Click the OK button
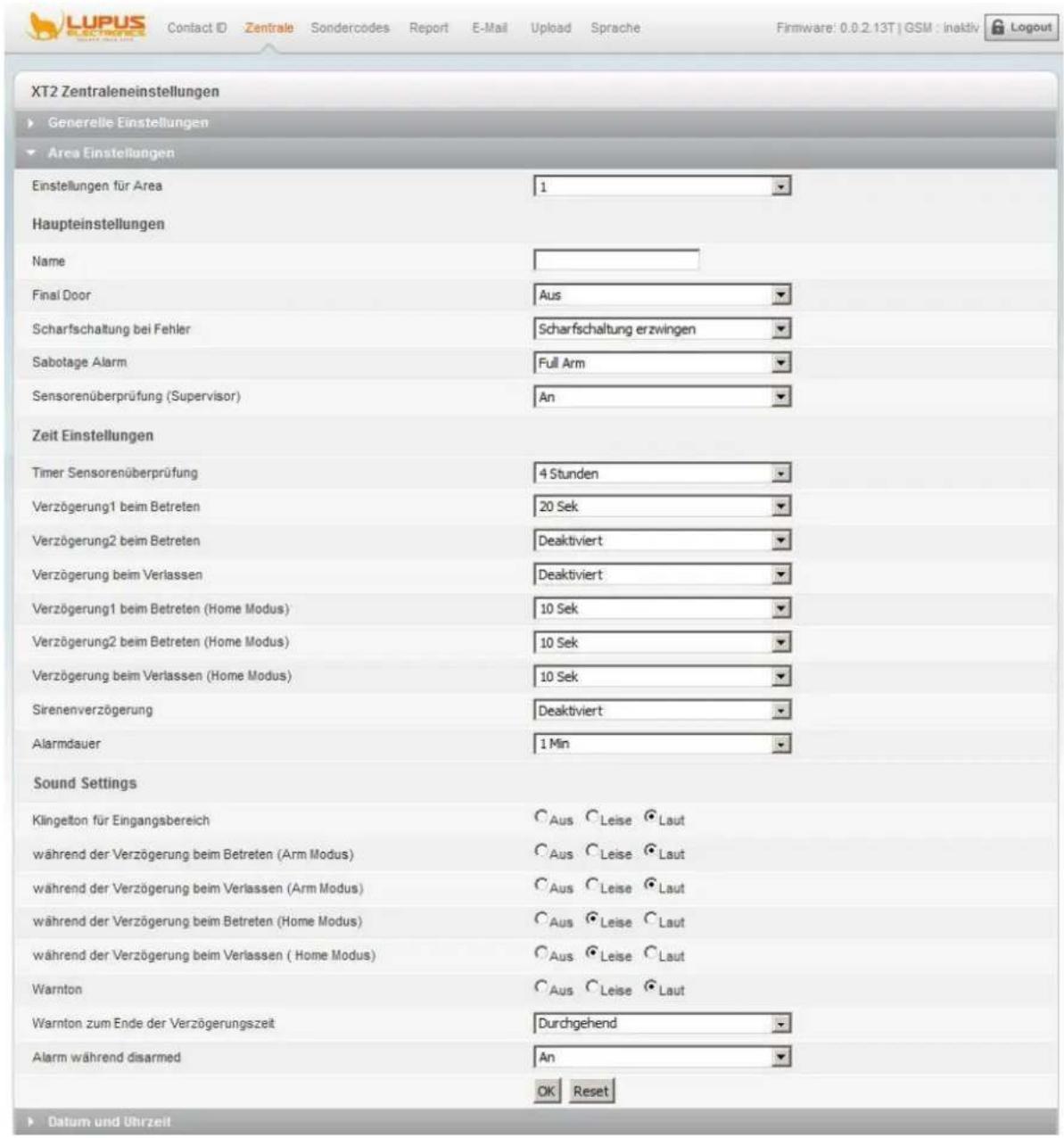The height and width of the screenshot is (1138, 1064). coord(547,1092)
